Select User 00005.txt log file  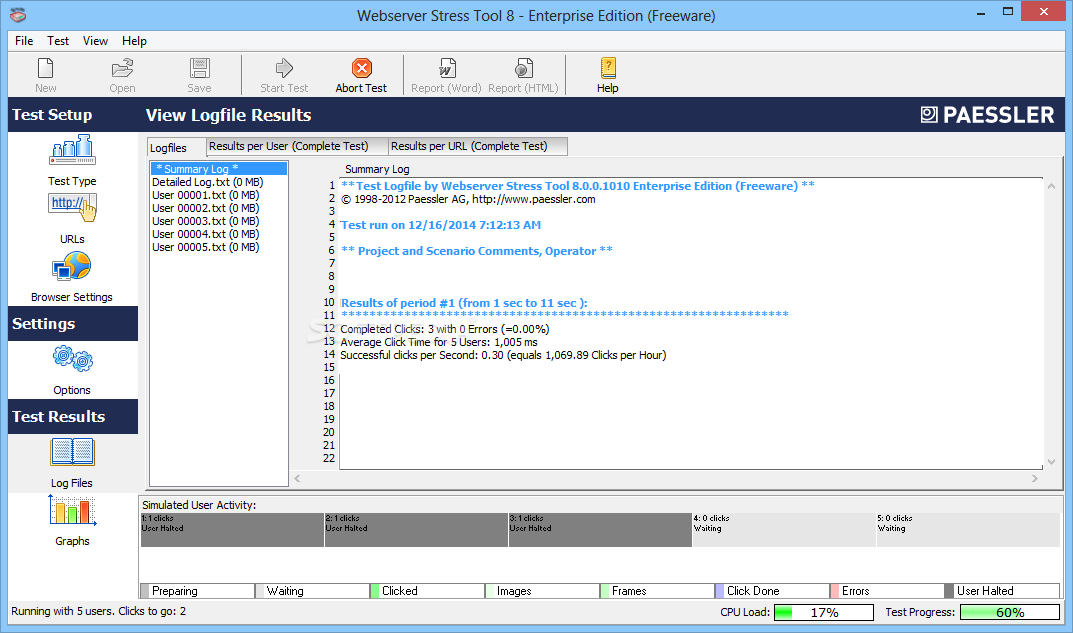click(x=205, y=247)
